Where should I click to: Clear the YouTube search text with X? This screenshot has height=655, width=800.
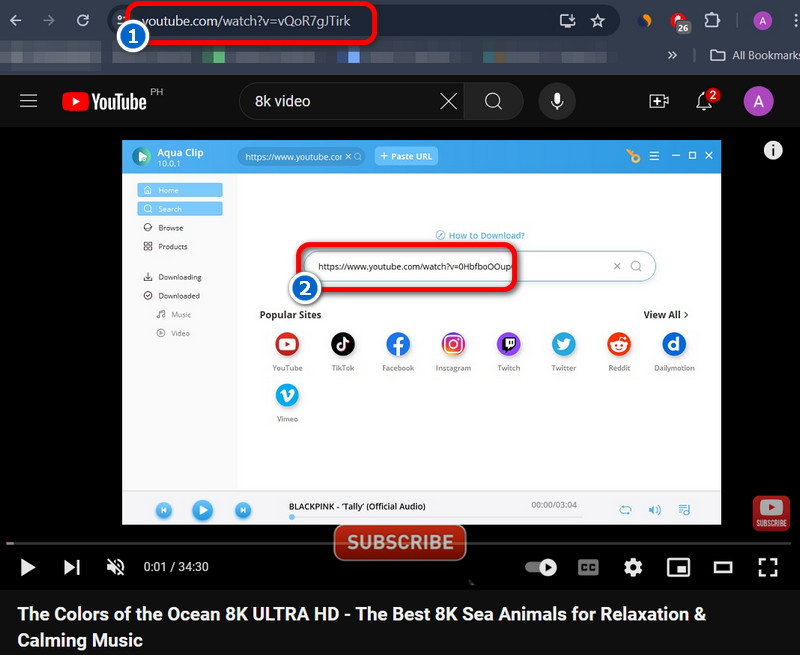(x=448, y=101)
